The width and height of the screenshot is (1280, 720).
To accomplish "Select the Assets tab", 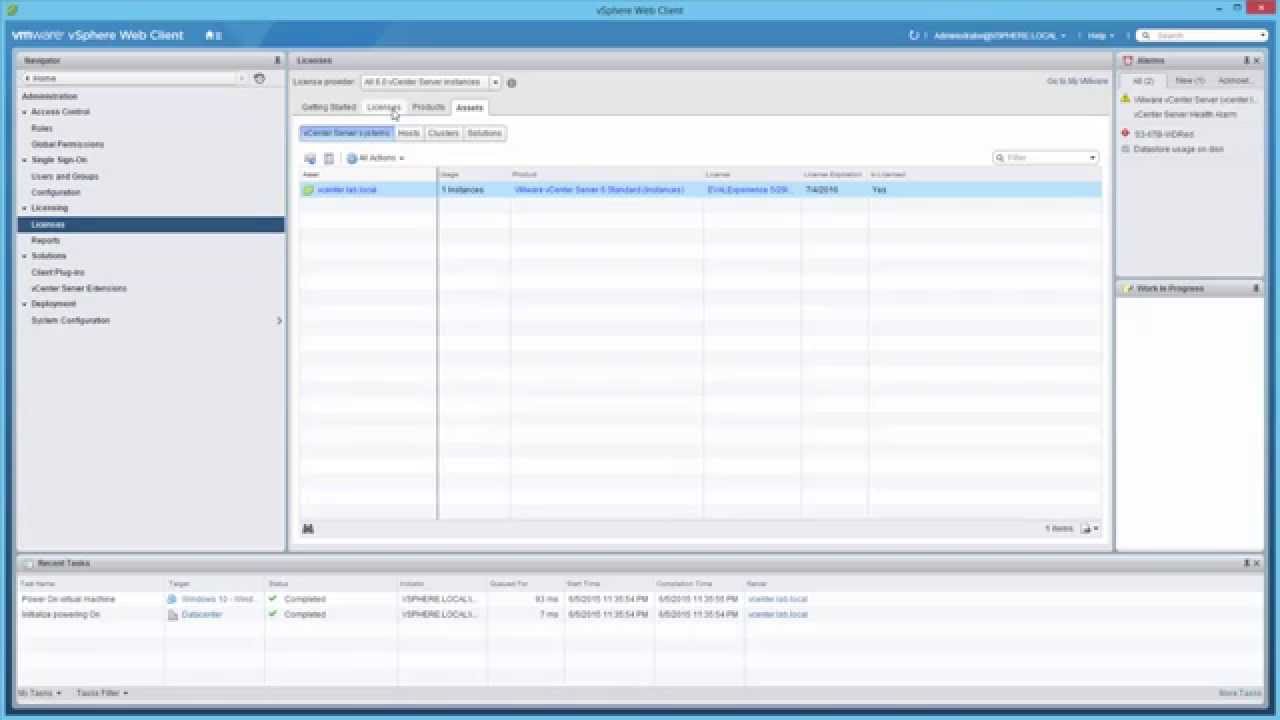I will [x=469, y=107].
